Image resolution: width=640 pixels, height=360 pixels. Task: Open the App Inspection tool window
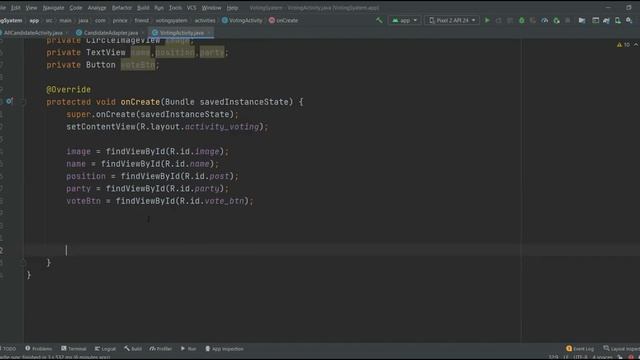[x=224, y=349]
